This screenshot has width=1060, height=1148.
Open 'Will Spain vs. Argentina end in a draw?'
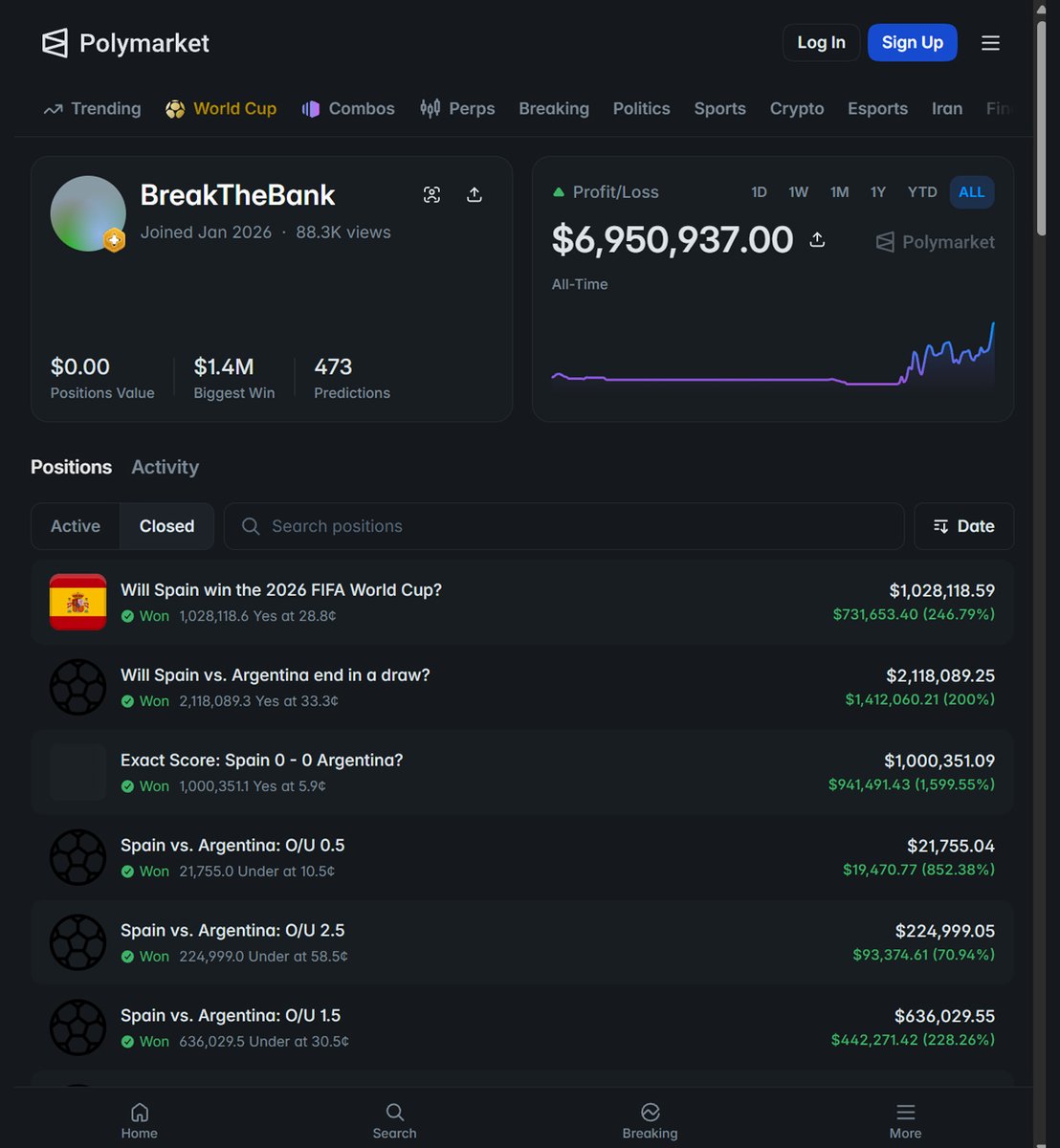[x=276, y=675]
